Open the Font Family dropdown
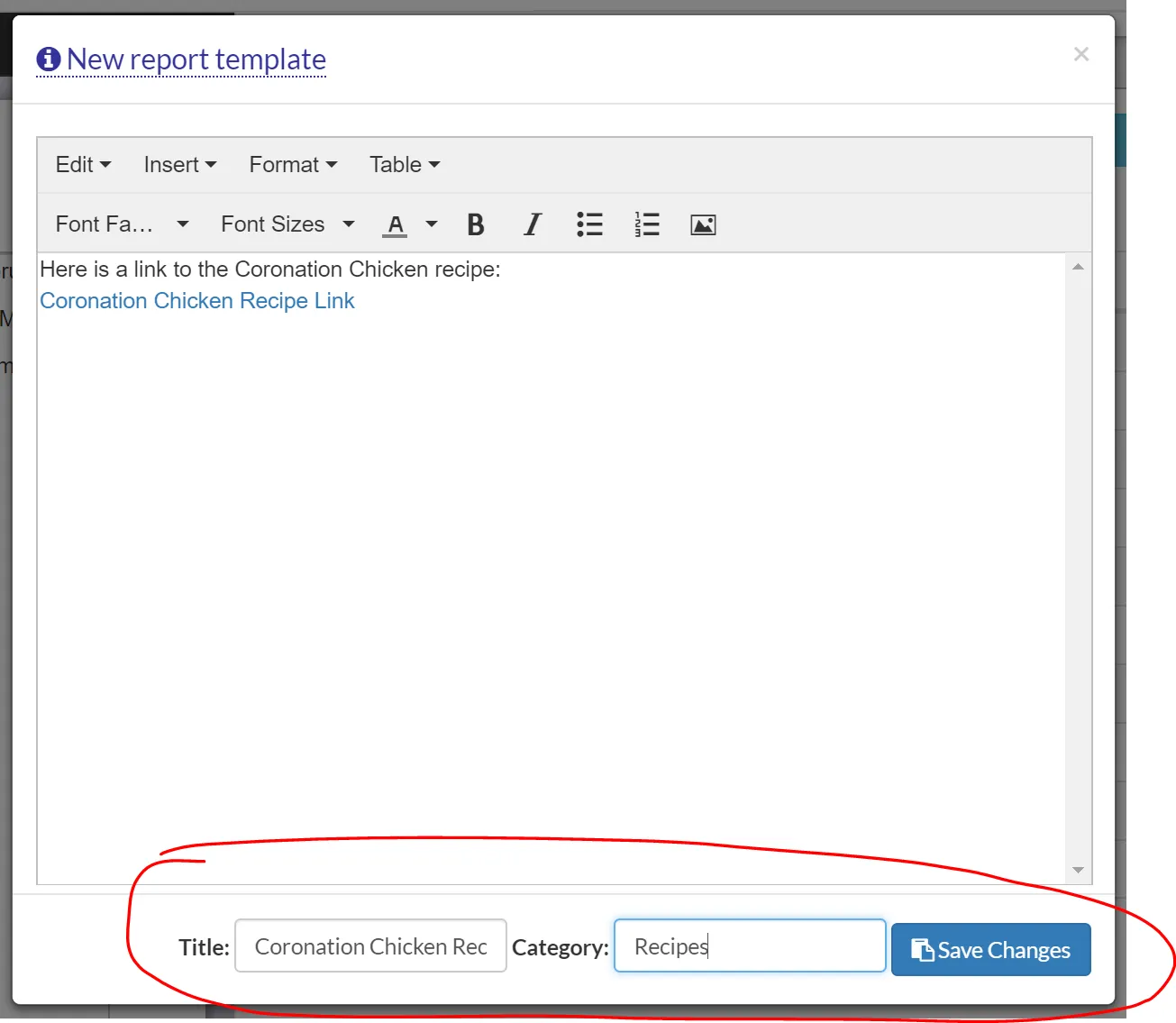This screenshot has height=1023, width=1176. 122,224
